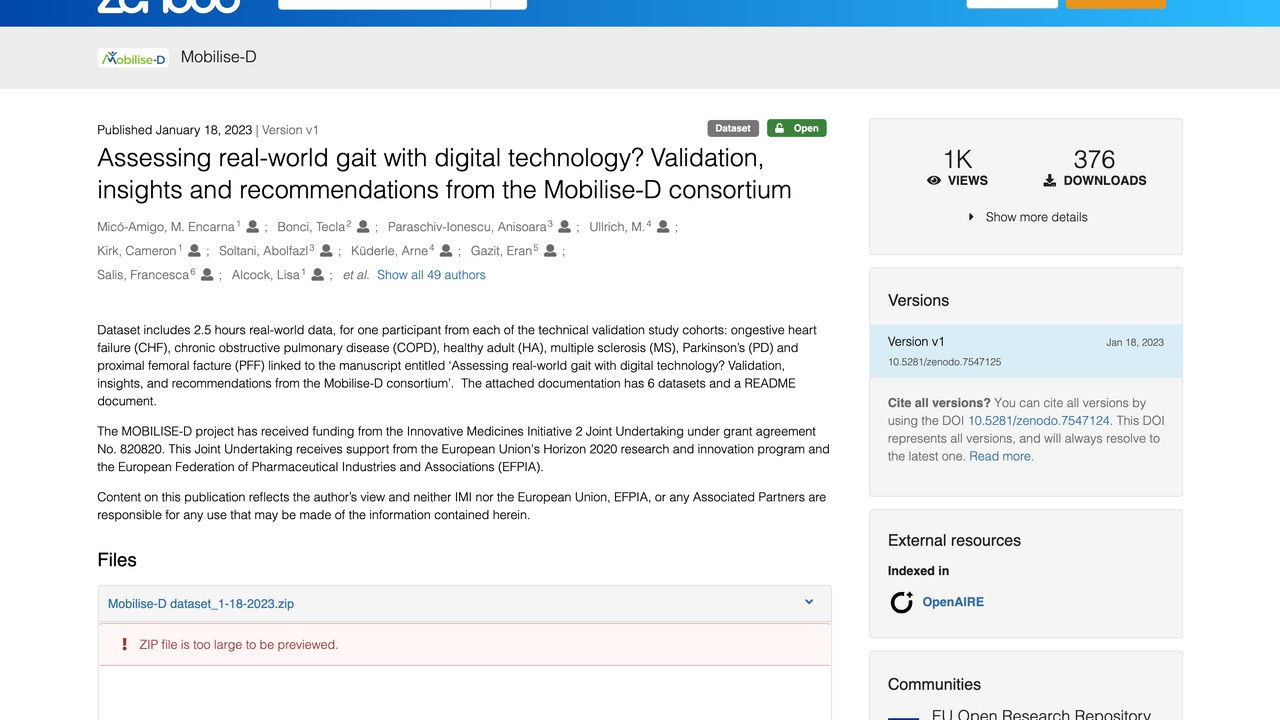Click the Read more link
The height and width of the screenshot is (720, 1280).
coord(1002,457)
